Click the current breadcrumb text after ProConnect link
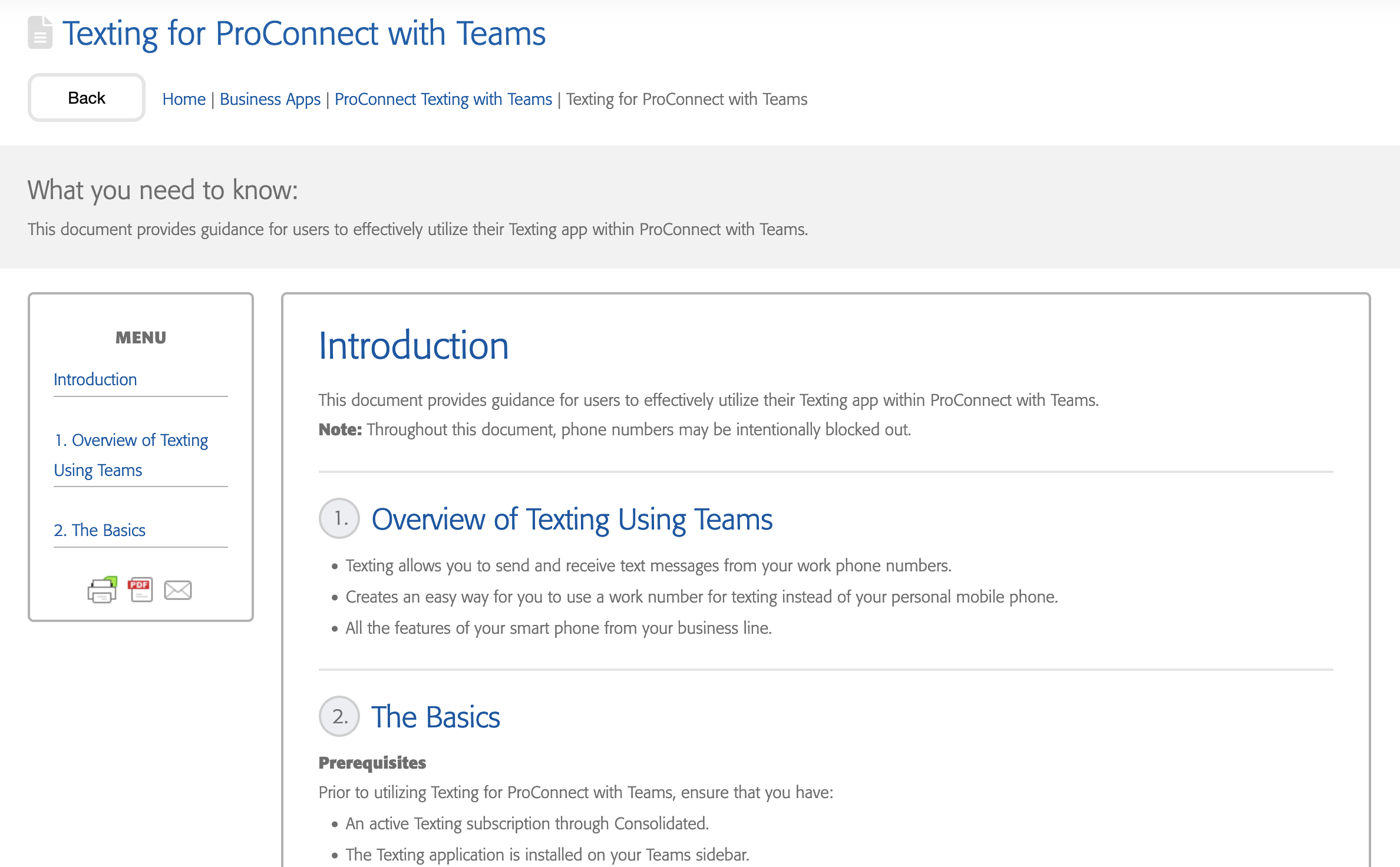 point(687,99)
